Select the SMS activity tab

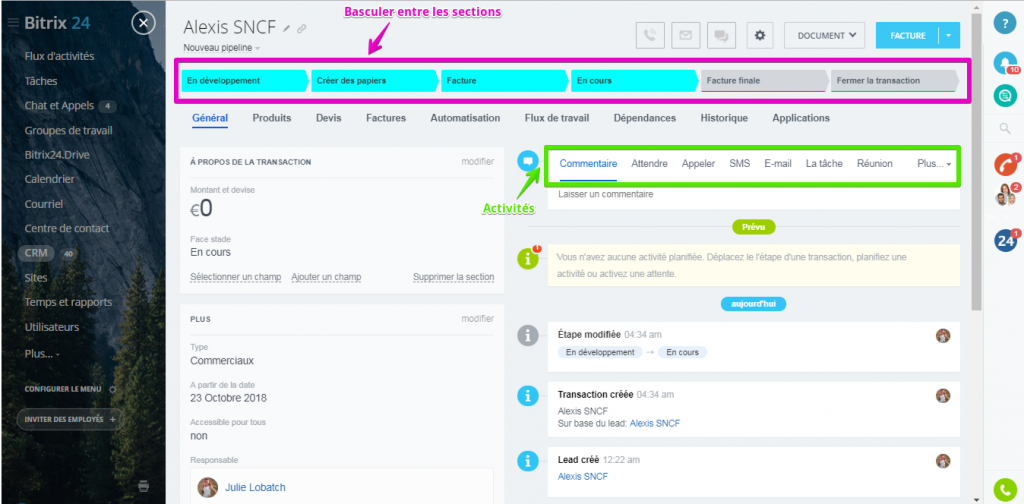coord(740,164)
